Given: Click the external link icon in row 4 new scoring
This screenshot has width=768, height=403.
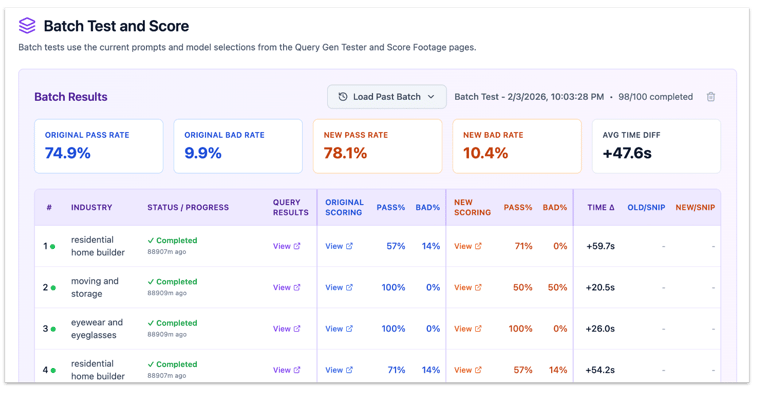Looking at the screenshot, I should 478,370.
